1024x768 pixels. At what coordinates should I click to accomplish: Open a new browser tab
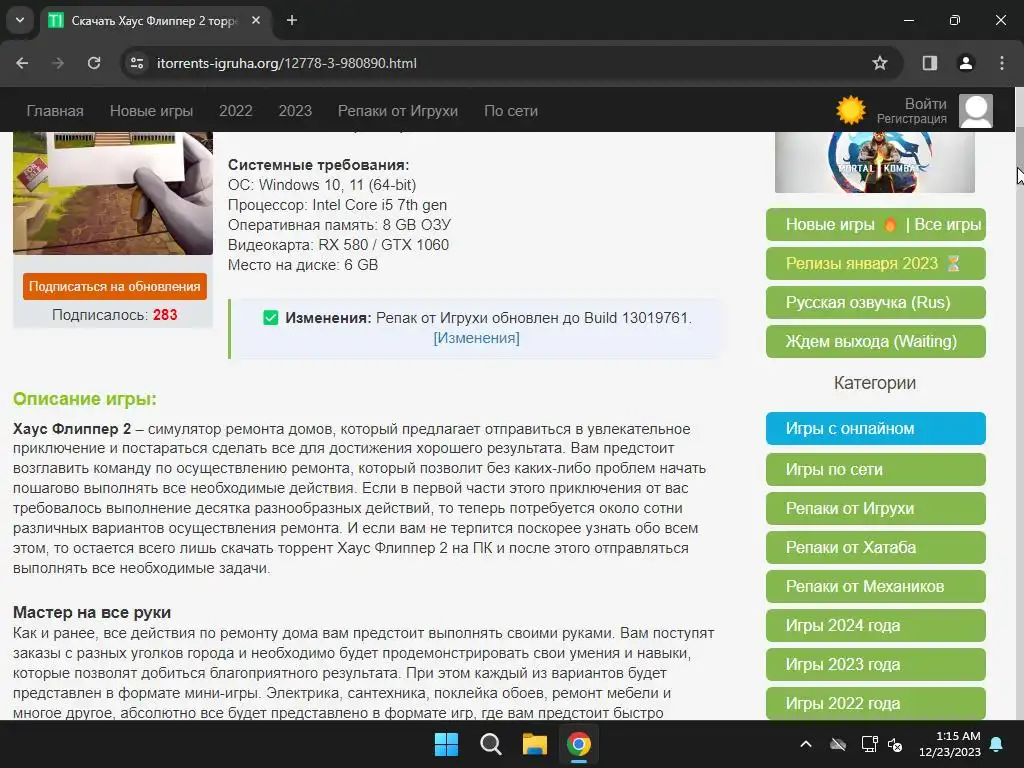pyautogui.click(x=292, y=20)
